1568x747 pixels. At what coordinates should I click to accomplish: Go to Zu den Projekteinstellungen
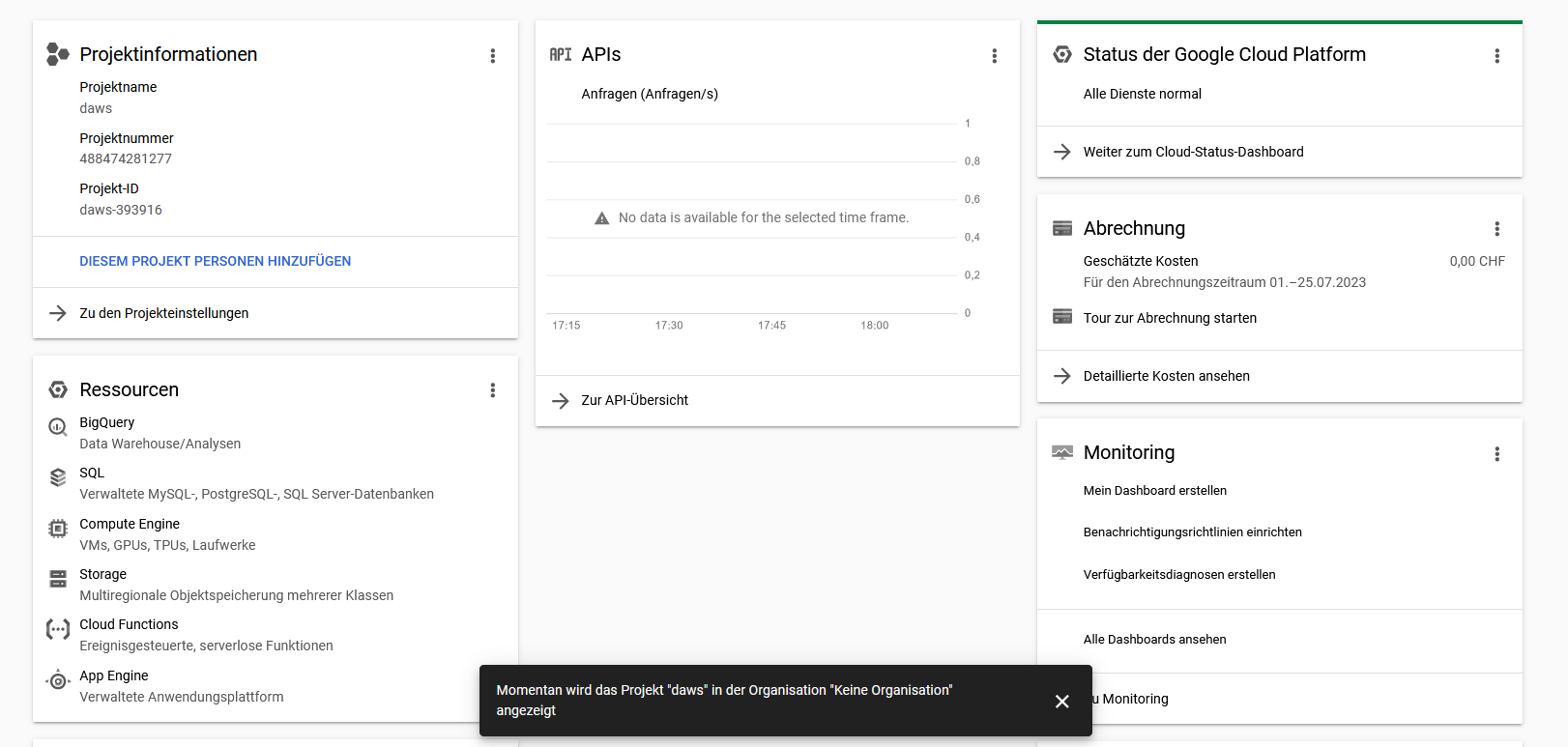[x=163, y=313]
